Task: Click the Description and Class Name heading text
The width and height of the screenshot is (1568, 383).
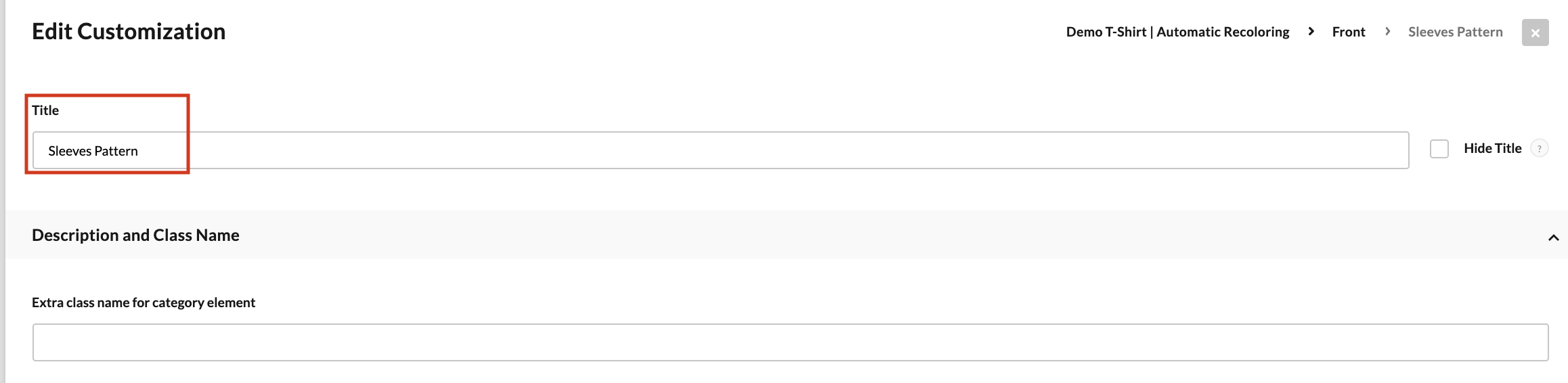Action: (135, 235)
